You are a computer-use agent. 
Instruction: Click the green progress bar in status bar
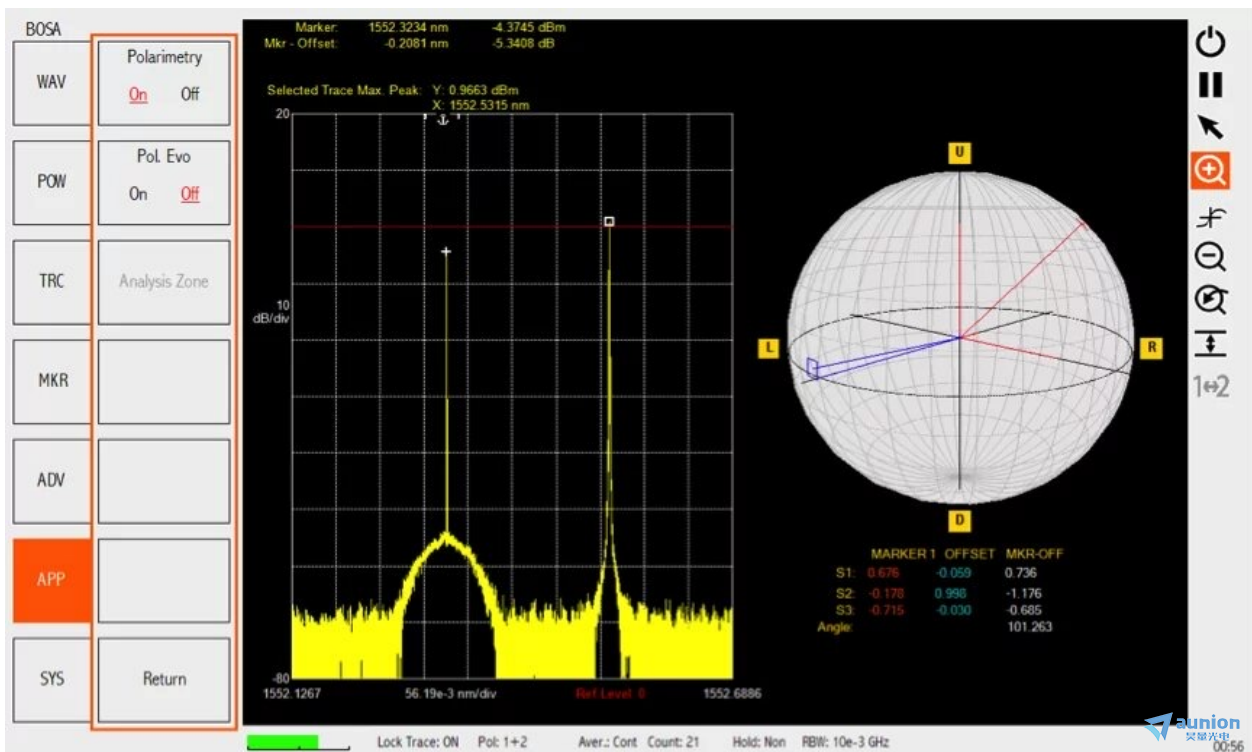pos(283,742)
